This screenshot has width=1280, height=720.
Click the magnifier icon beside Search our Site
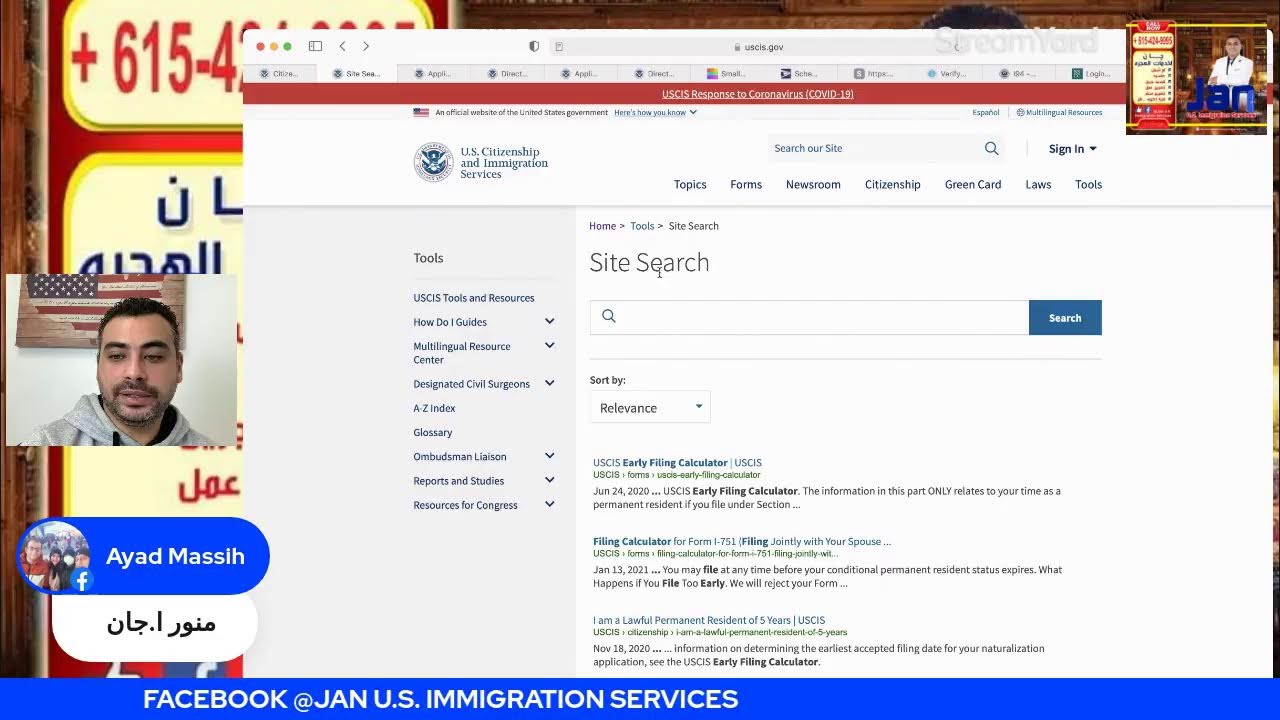991,148
